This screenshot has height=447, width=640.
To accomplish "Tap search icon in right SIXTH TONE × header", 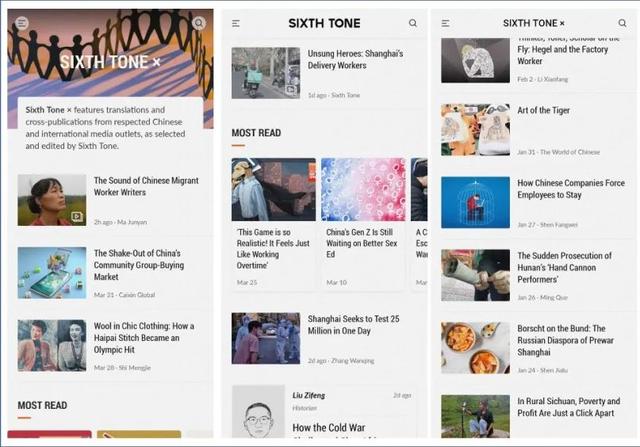I will 622,23.
